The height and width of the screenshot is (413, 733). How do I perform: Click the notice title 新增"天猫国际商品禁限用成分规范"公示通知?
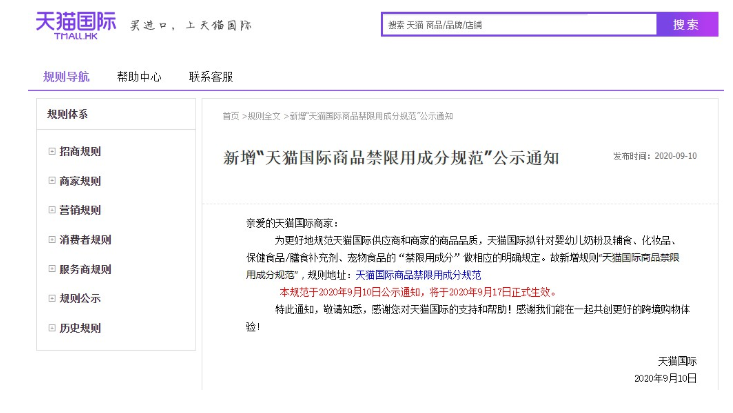coord(391,158)
